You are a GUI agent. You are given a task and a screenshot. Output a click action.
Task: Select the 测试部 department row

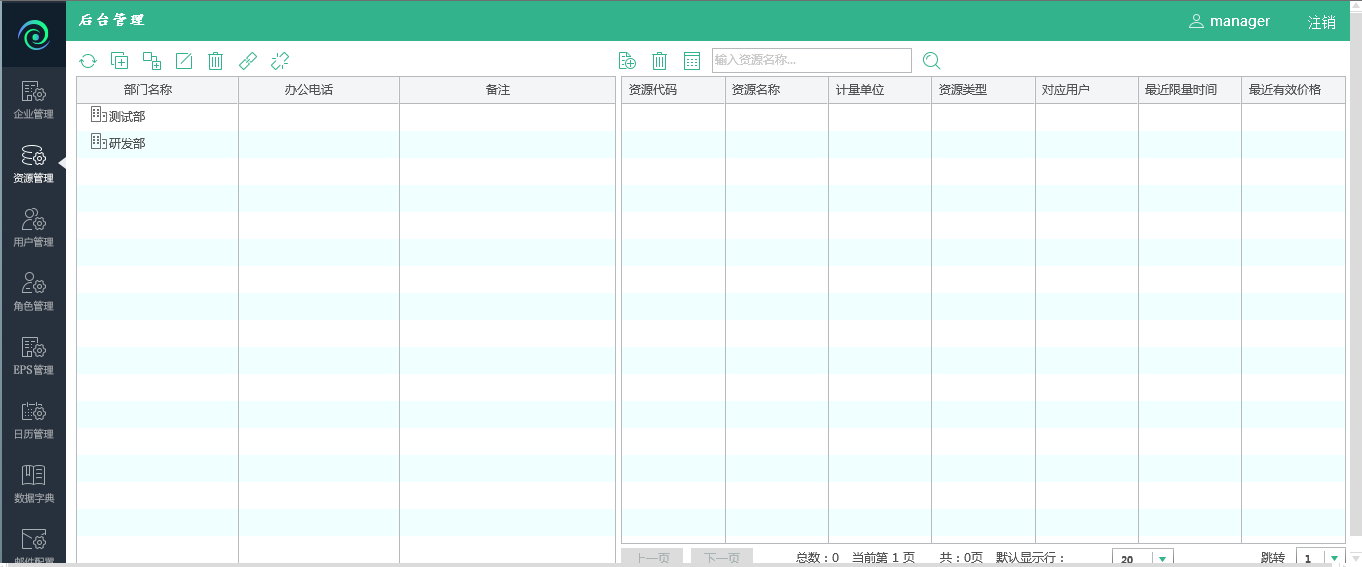coord(127,117)
